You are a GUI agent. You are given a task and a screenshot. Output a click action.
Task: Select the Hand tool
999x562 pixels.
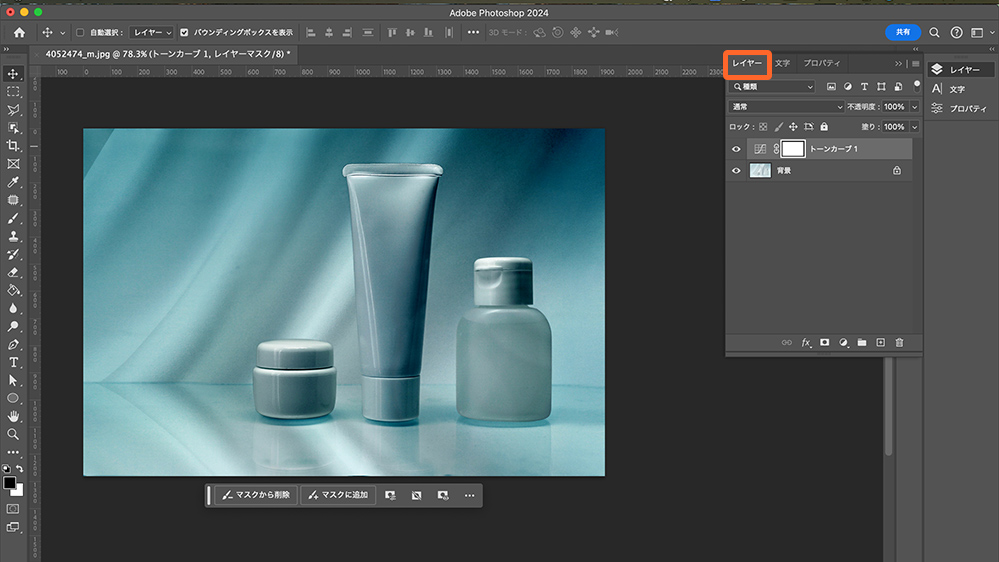tap(13, 416)
